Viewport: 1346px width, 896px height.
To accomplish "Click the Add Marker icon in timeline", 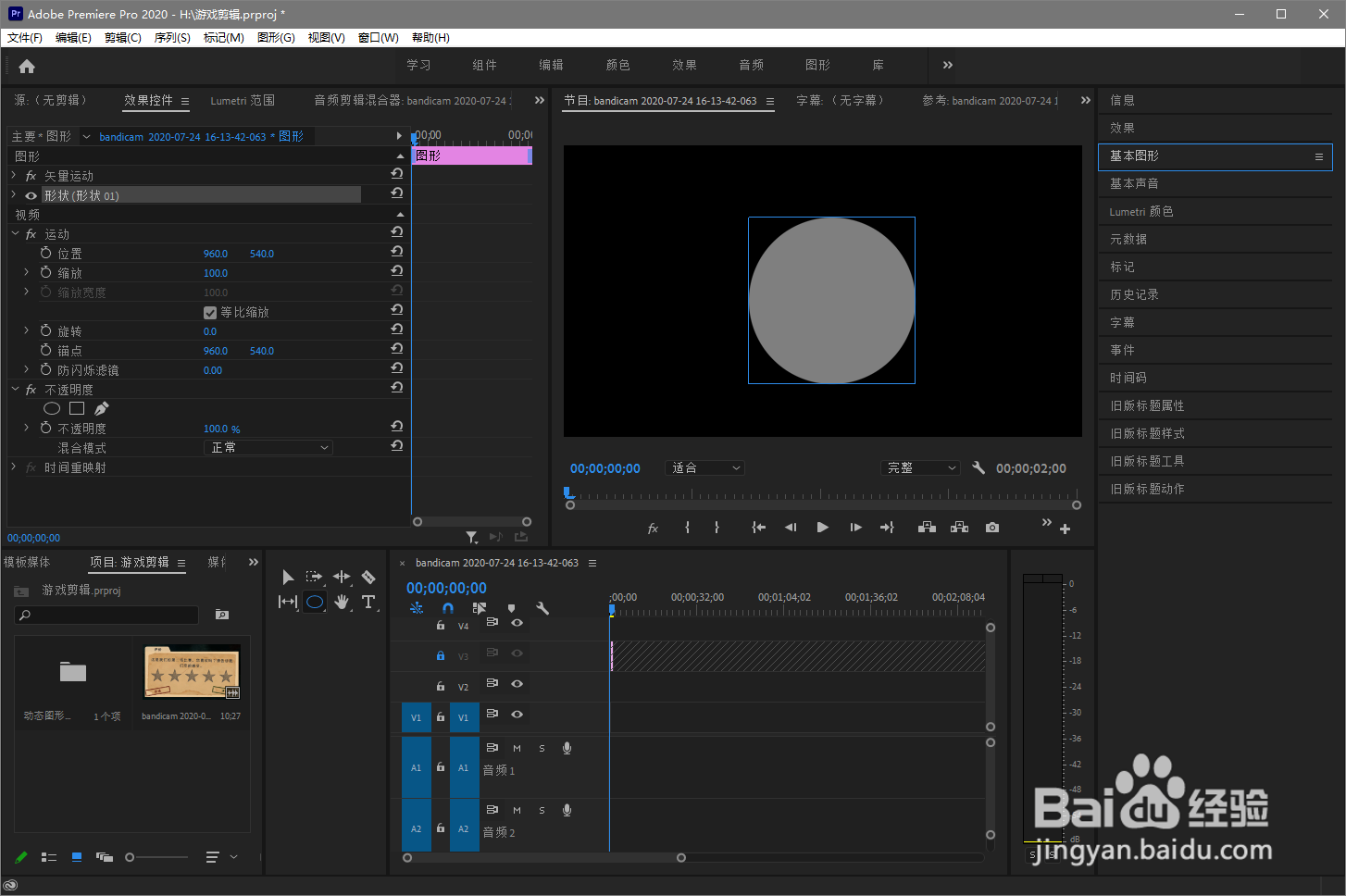I will pyautogui.click(x=511, y=608).
